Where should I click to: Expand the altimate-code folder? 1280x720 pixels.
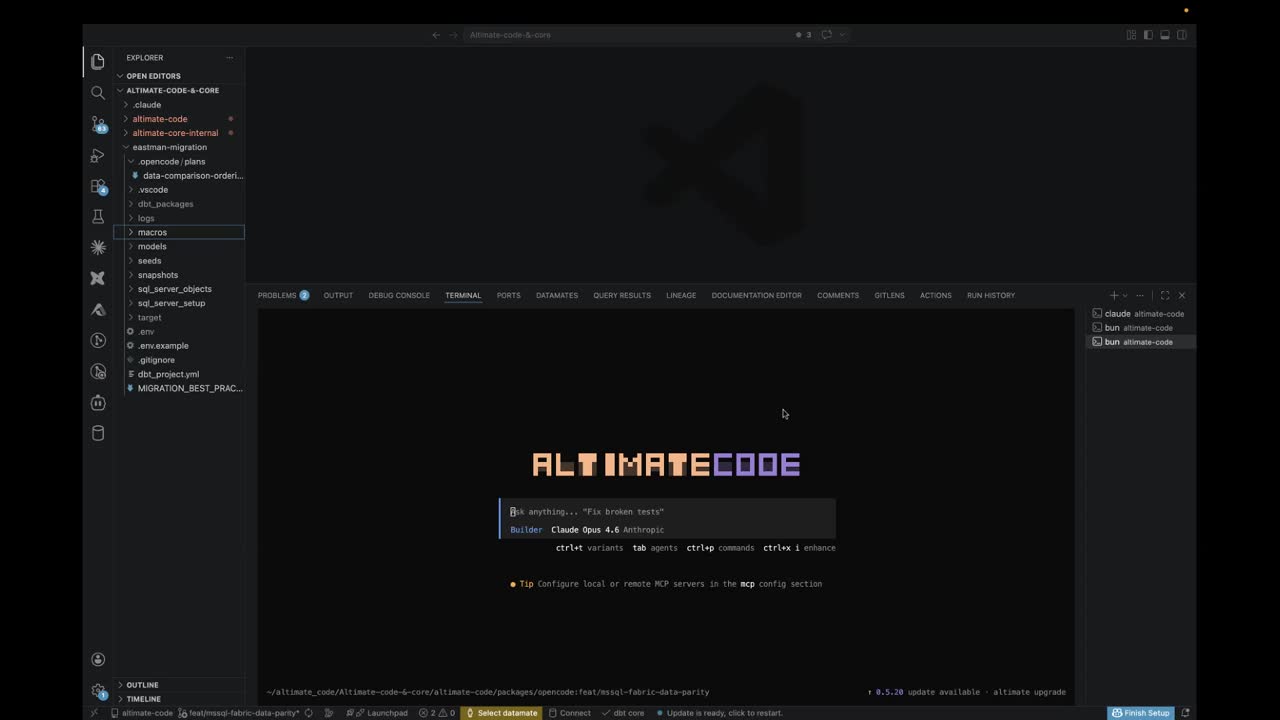click(x=179, y=118)
